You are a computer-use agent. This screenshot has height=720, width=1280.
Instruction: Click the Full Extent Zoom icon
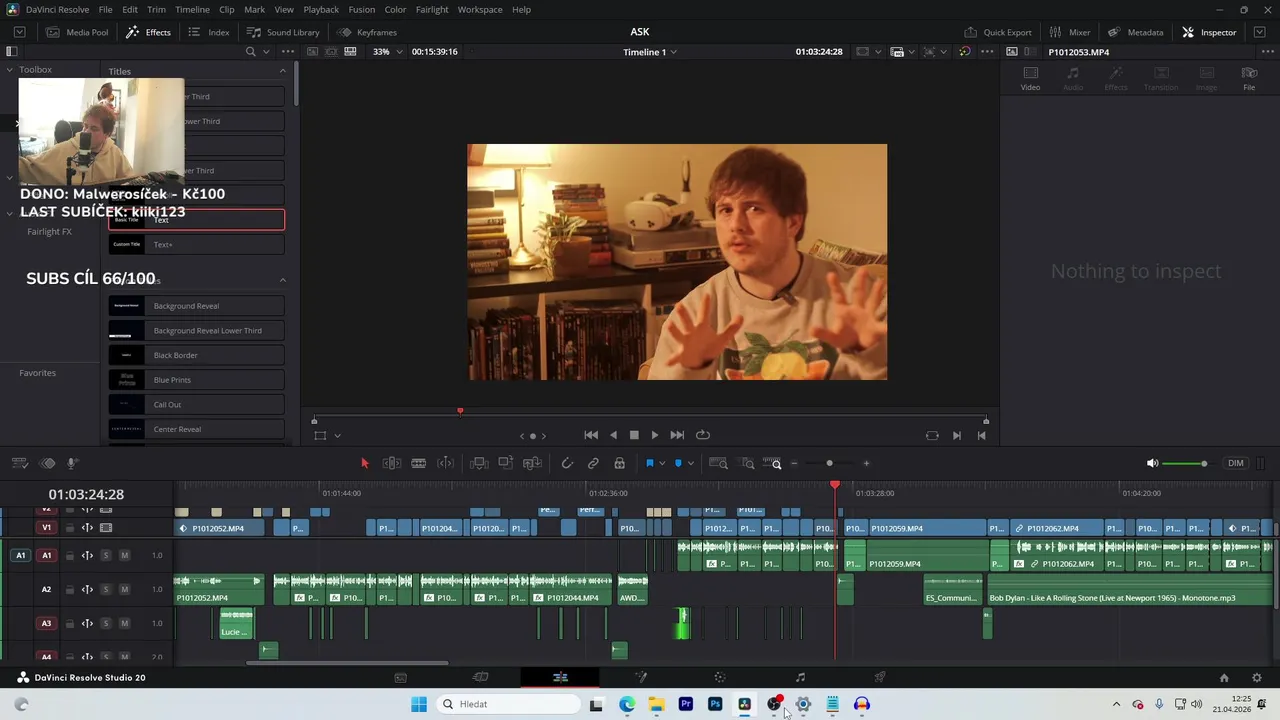[x=718, y=463]
